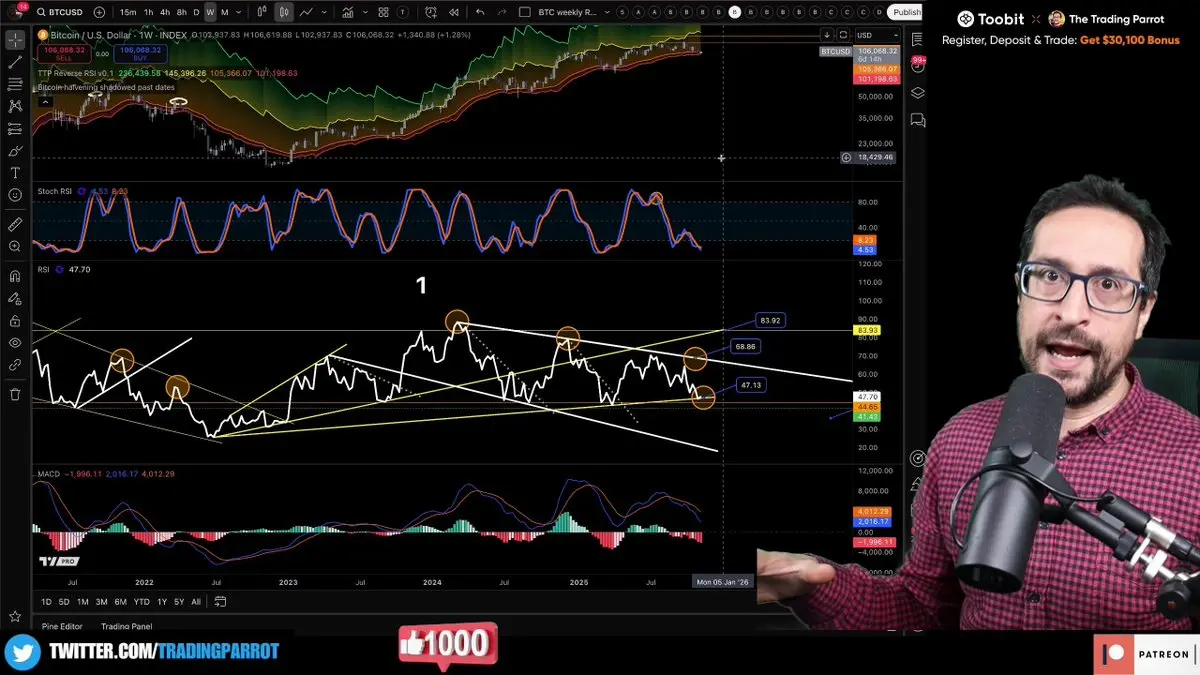
Task: Click the 83.92 RSI price label
Action: pos(770,321)
